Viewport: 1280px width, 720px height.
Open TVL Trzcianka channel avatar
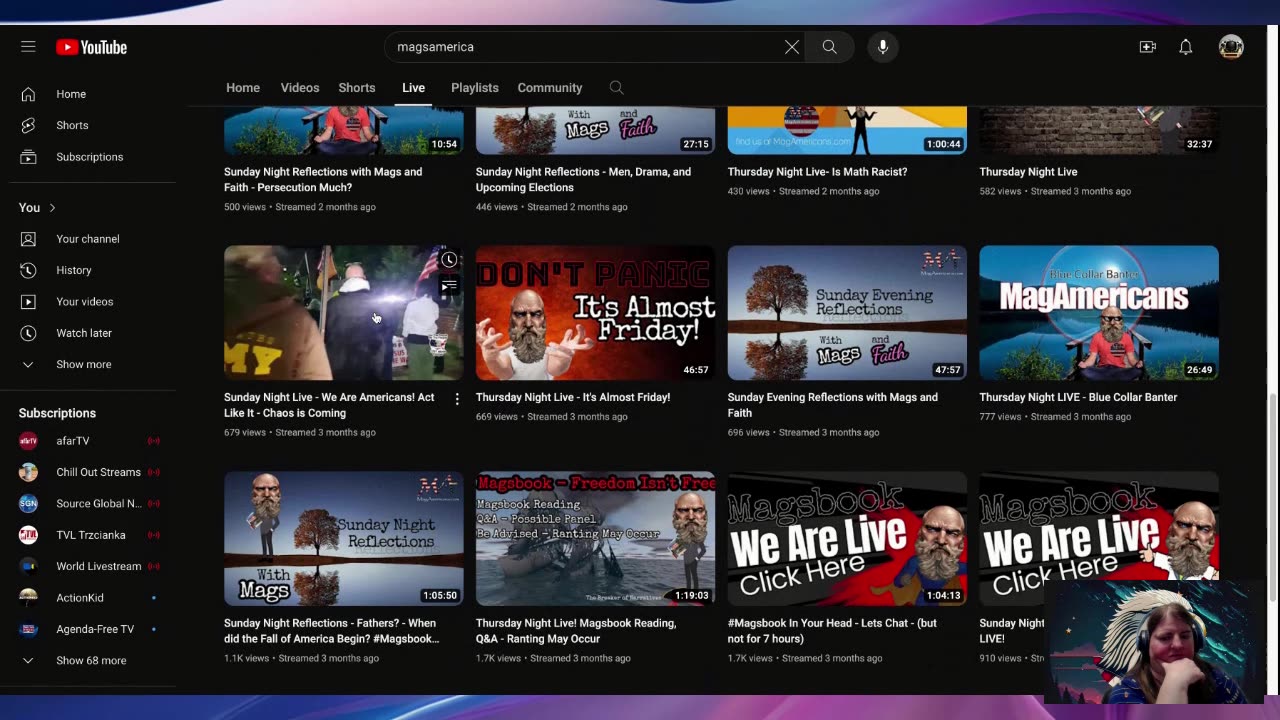pyautogui.click(x=28, y=535)
